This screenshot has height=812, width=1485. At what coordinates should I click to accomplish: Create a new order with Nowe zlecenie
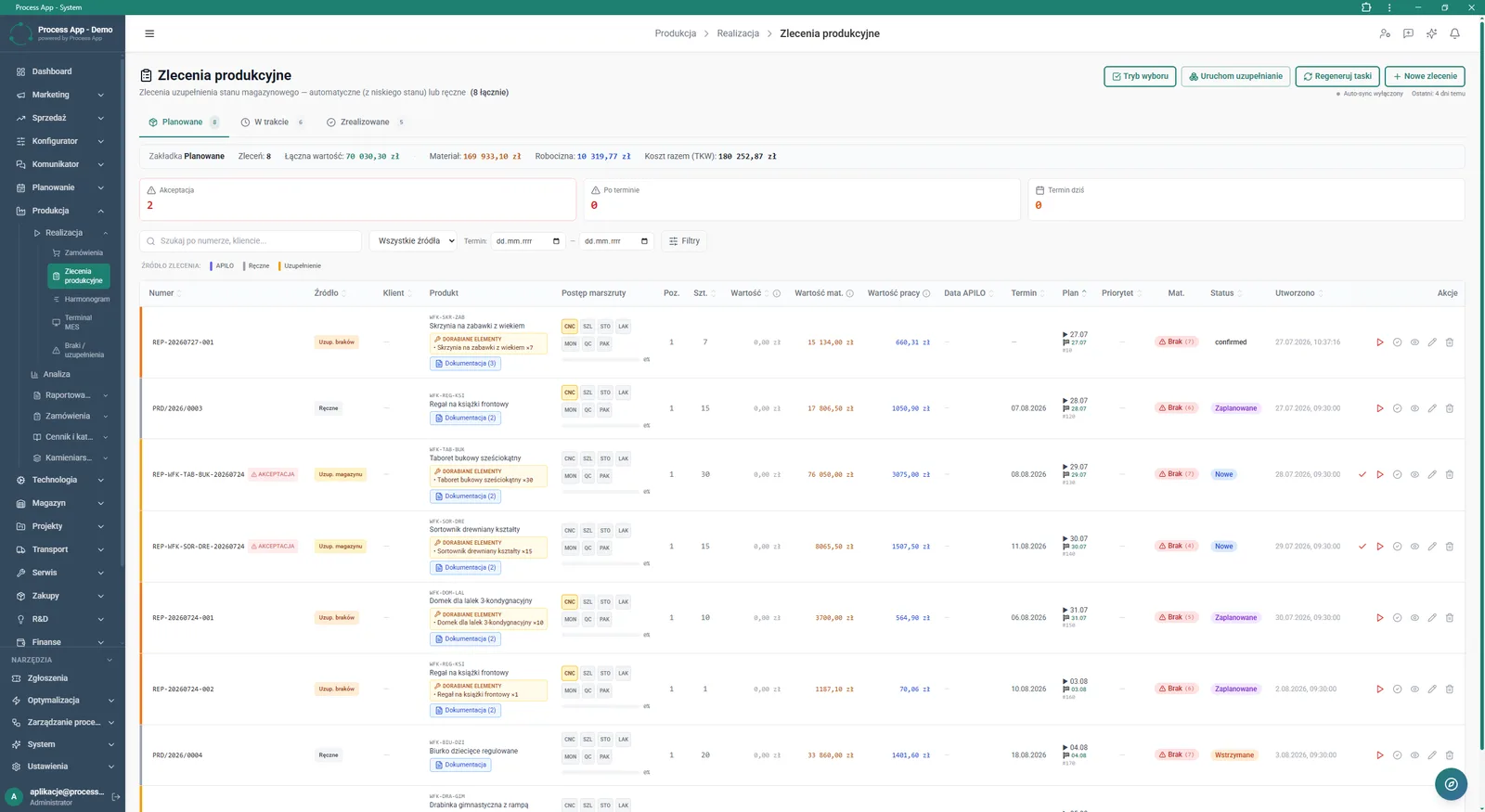point(1425,76)
